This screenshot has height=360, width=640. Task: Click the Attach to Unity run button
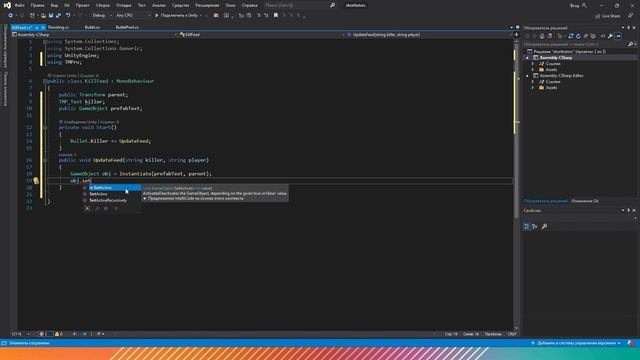(x=178, y=16)
